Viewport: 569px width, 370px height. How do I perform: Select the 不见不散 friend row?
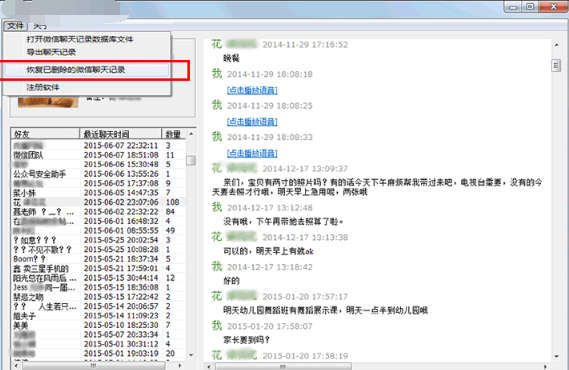pos(98,250)
